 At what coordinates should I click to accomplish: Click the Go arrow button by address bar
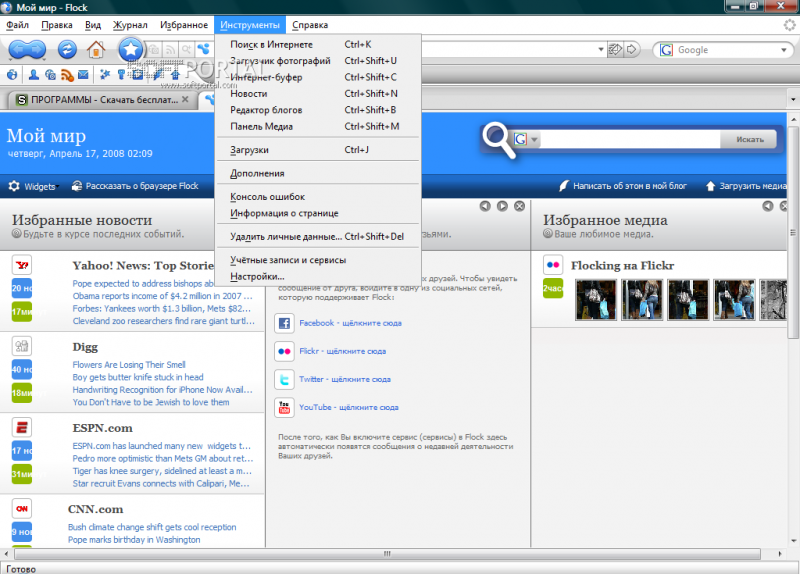click(x=632, y=49)
